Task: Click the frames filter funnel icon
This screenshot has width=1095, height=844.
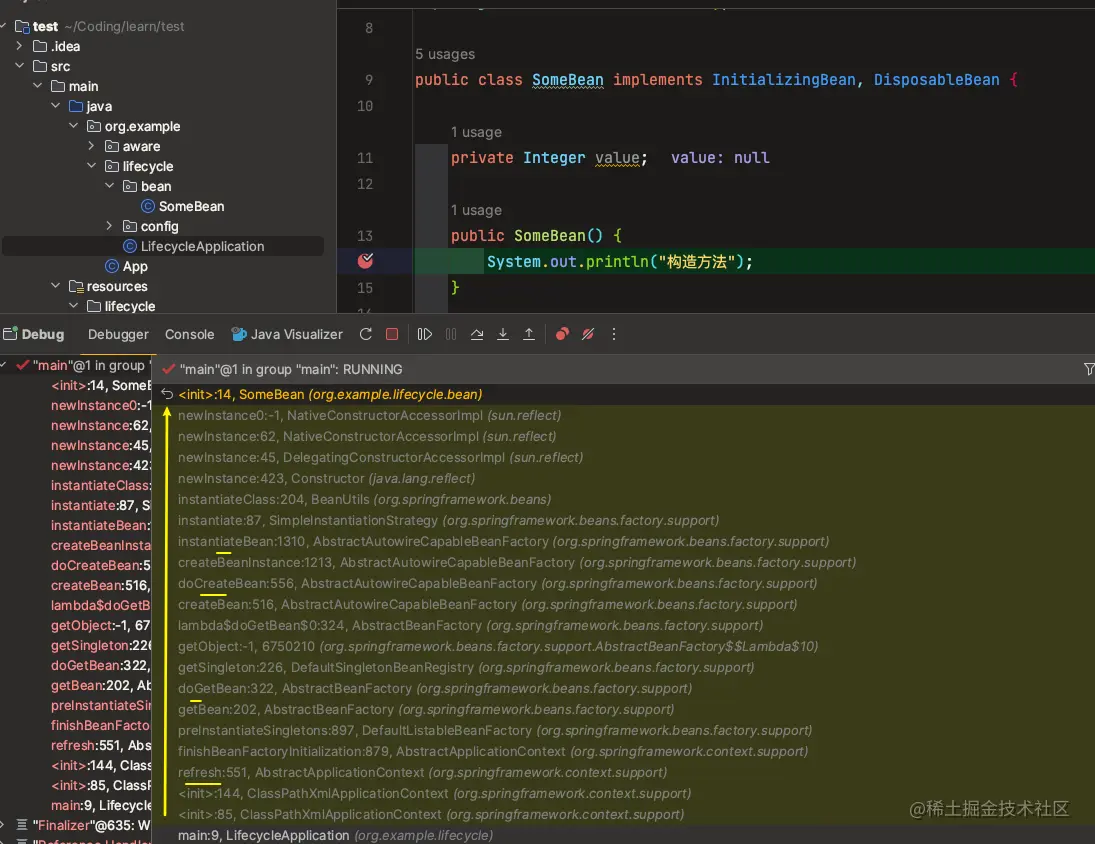Action: point(1089,369)
